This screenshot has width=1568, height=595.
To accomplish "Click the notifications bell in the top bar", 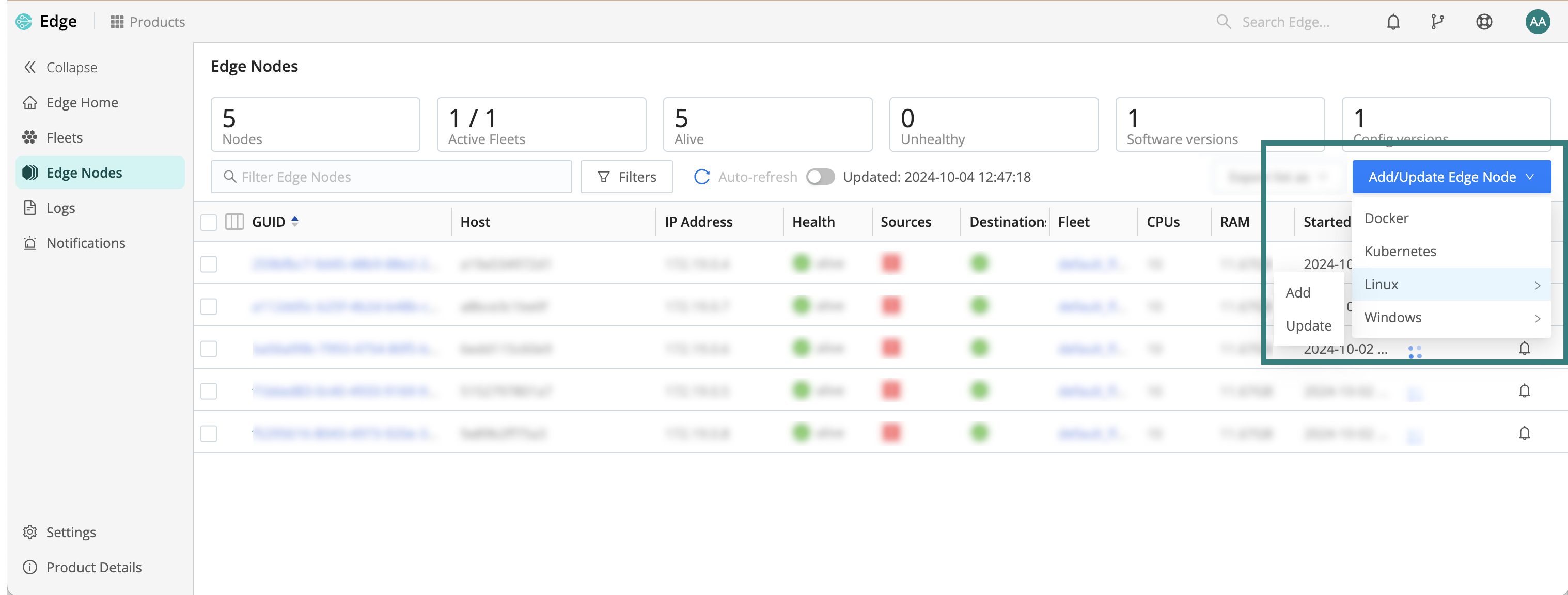I will coord(1393,21).
